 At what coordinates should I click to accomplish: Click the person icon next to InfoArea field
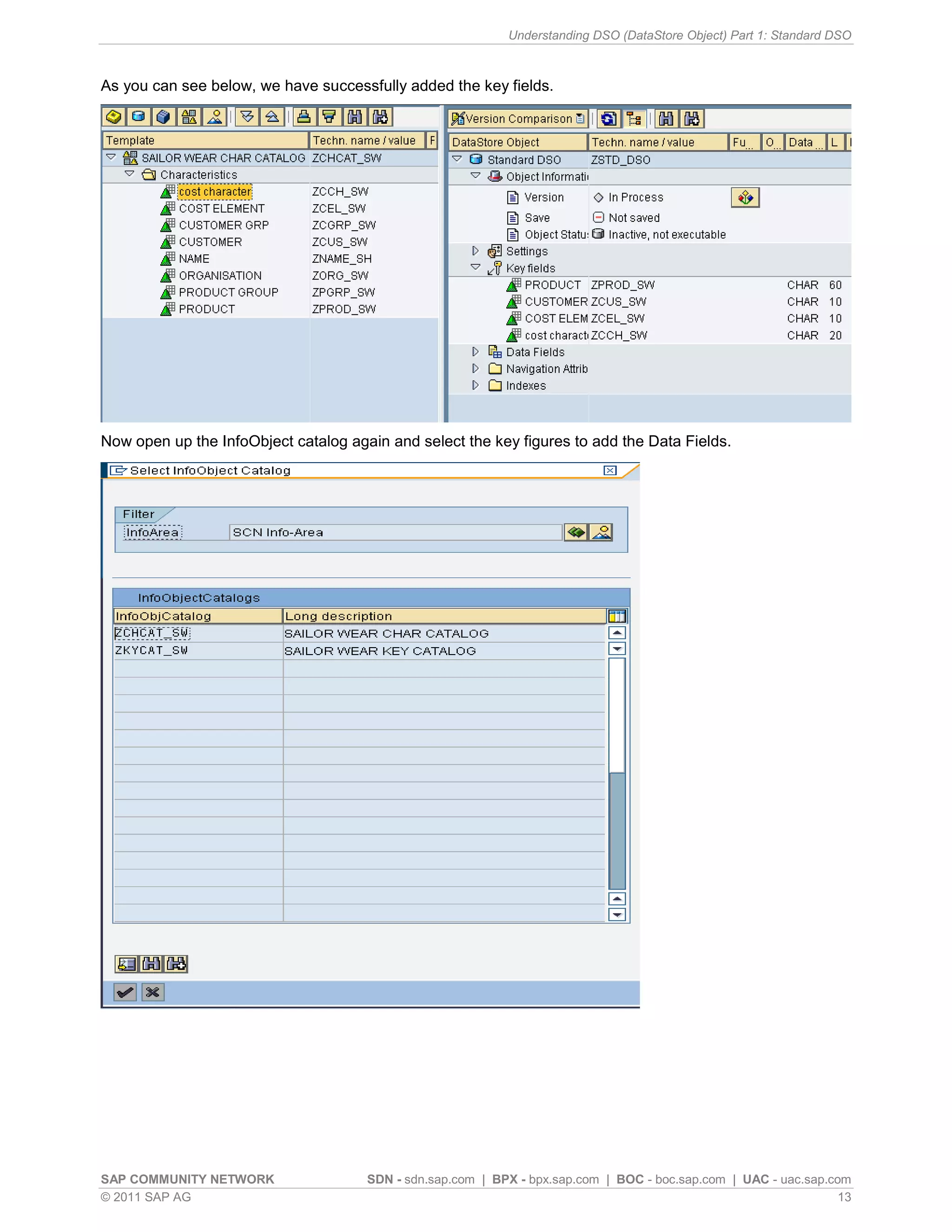click(x=601, y=532)
